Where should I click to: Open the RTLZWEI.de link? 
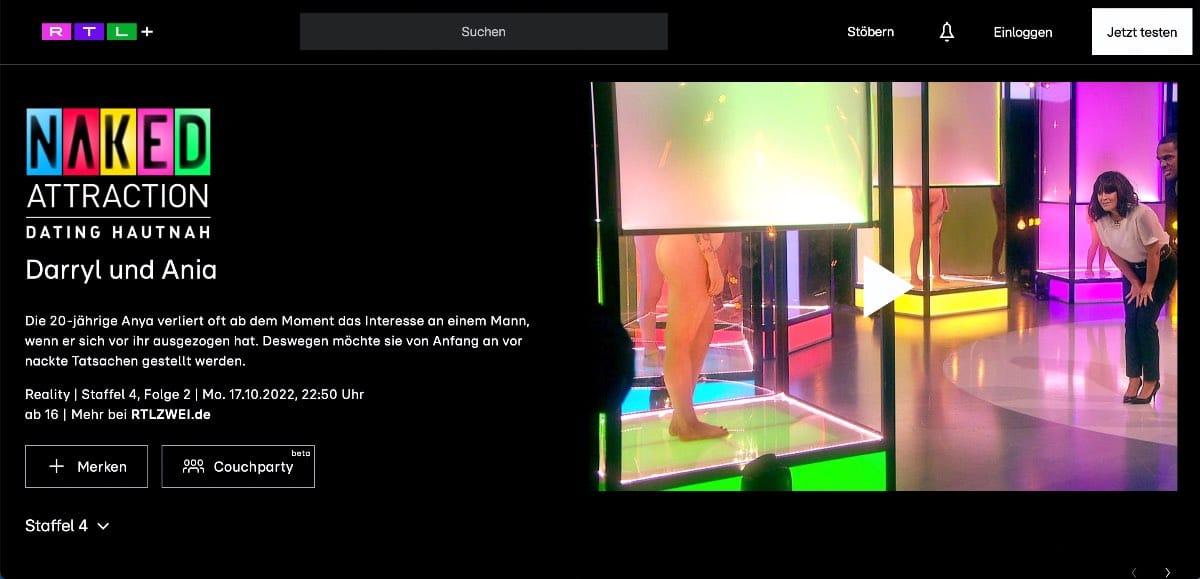(171, 414)
